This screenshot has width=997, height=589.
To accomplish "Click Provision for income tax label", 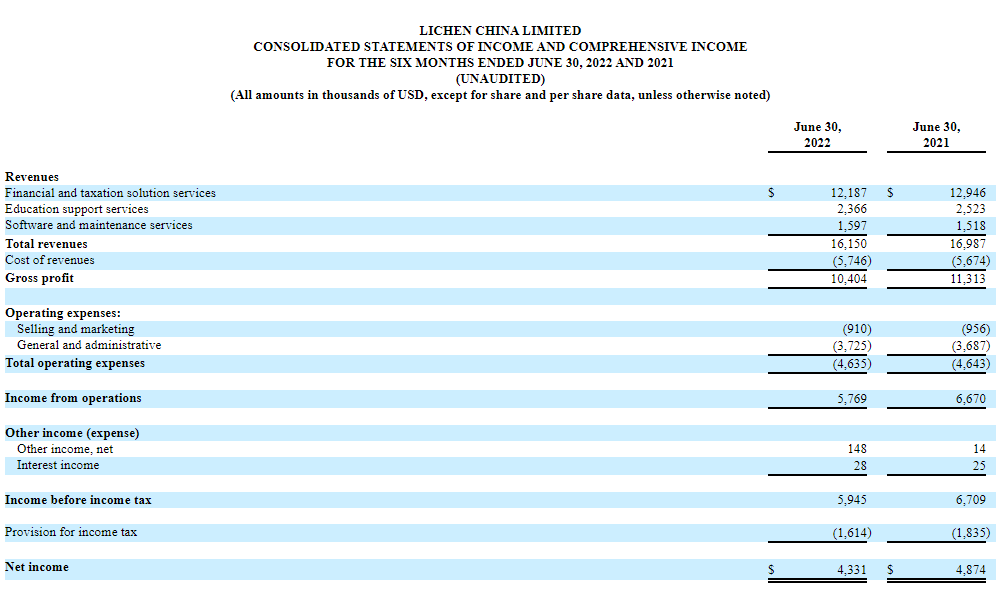I will [x=71, y=532].
